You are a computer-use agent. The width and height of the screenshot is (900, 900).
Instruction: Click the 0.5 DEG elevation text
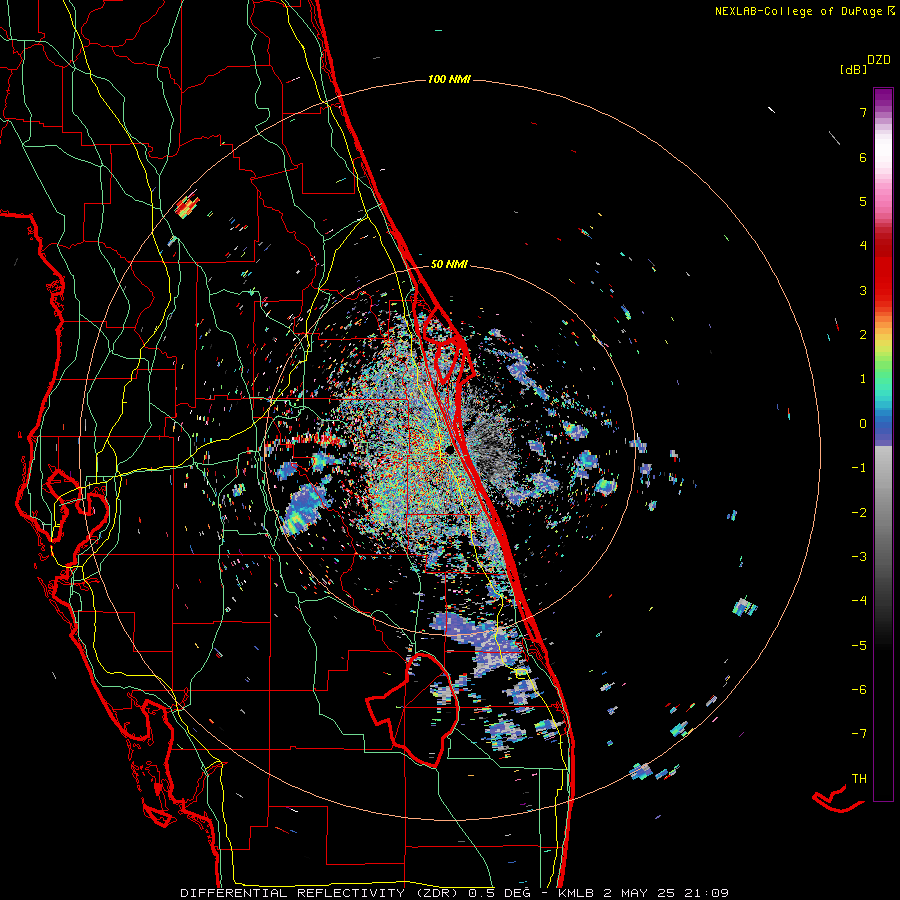499,893
